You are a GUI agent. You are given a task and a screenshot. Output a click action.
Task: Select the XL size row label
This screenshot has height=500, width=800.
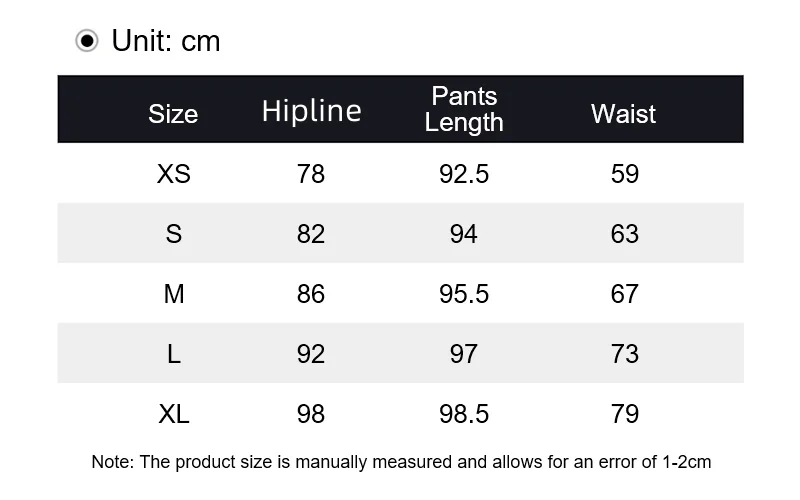pos(174,414)
